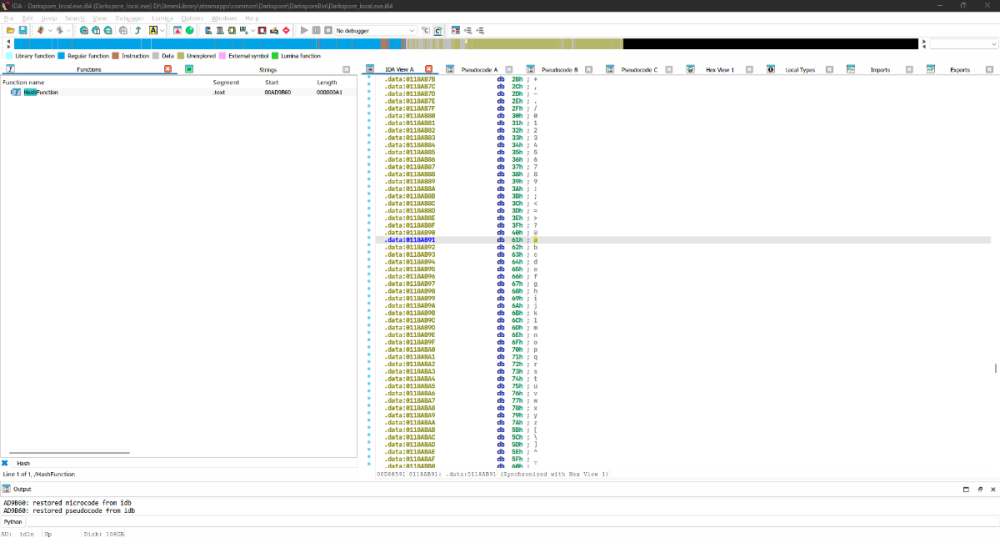
Task: Close the IDA View A tab
Action: click(429, 70)
